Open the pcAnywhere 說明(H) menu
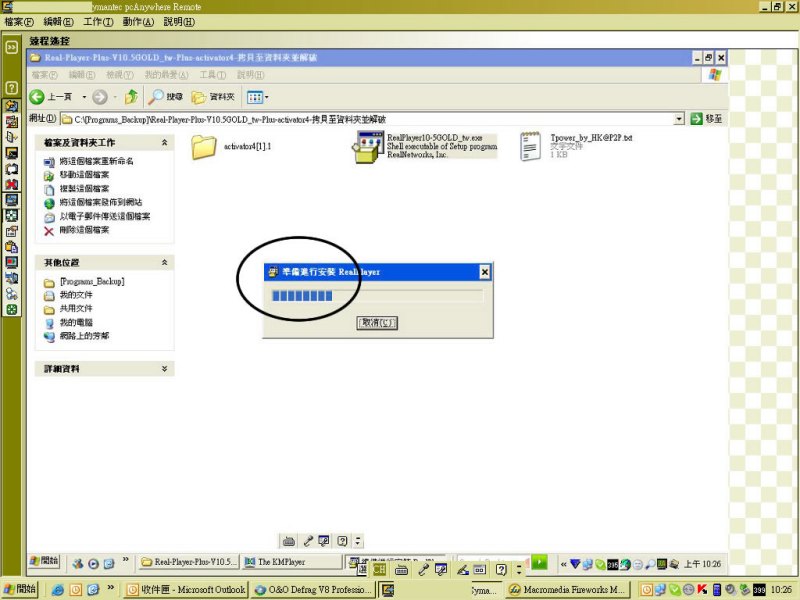This screenshot has height=600, width=800. 179,22
